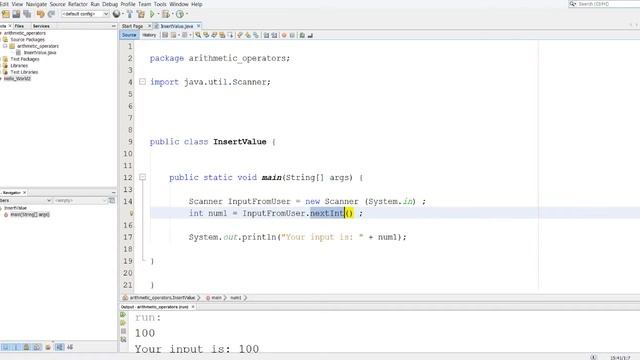640x360 pixels.
Task: Open the Profile menu
Action: pos(128,4)
